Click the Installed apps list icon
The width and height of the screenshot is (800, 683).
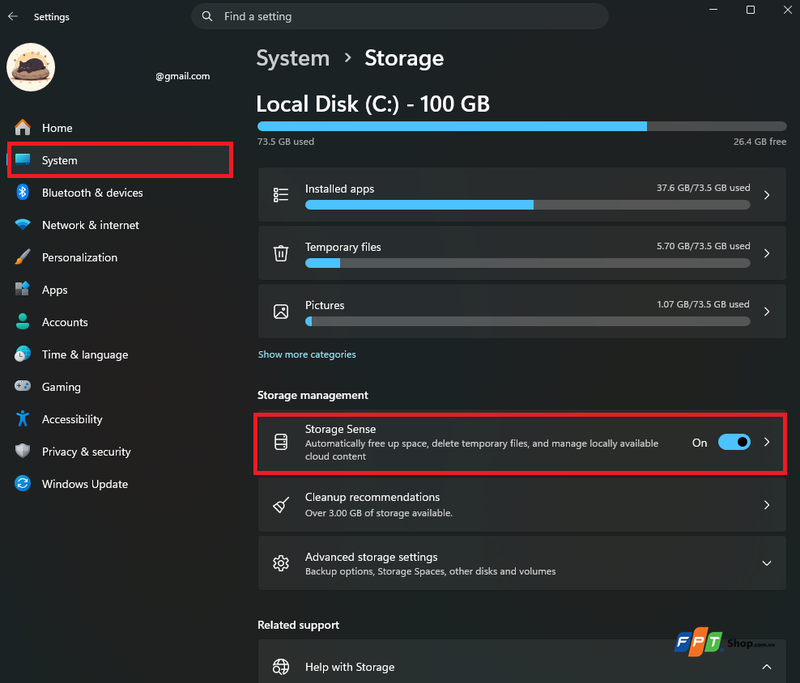(x=281, y=195)
